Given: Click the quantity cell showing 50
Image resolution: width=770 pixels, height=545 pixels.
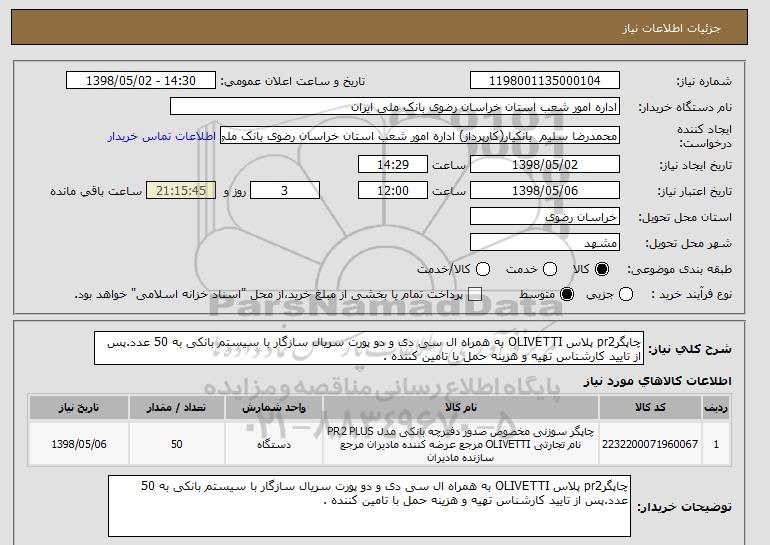Looking at the screenshot, I should [x=177, y=444].
